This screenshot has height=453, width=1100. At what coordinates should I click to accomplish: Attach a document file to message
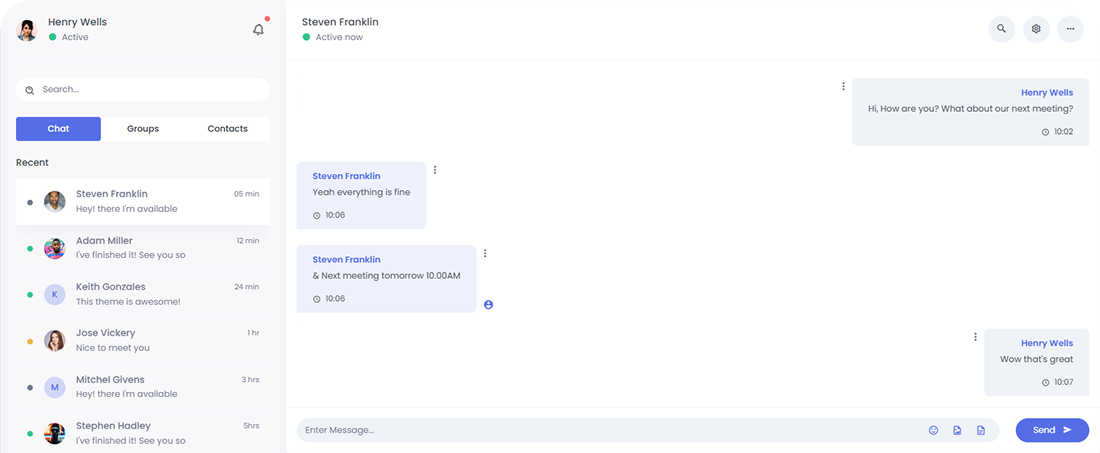(981, 430)
